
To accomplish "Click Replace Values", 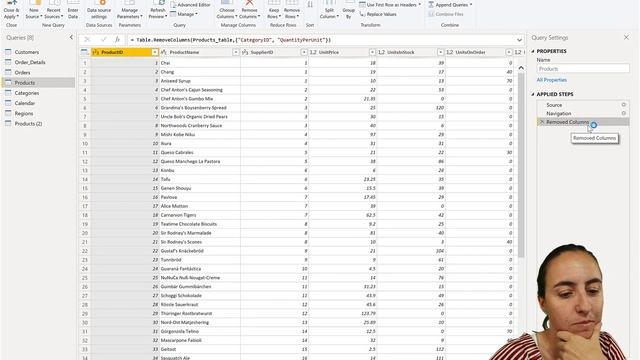I will pyautogui.click(x=378, y=14).
